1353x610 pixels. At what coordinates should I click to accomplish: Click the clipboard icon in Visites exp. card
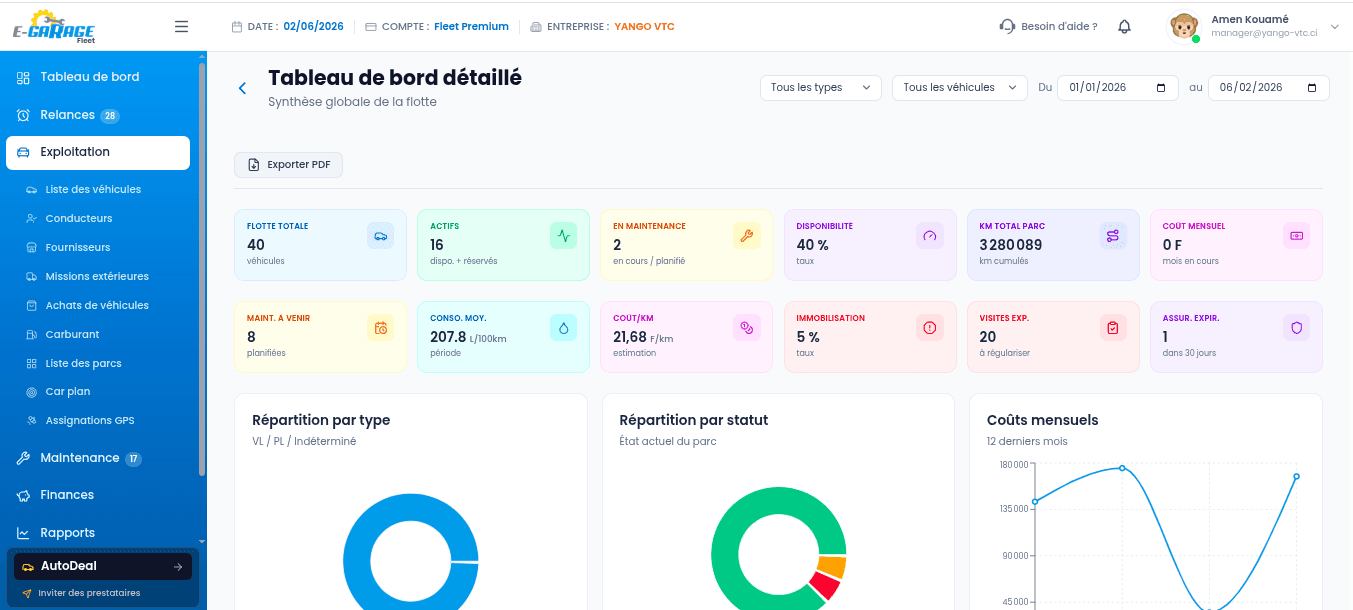[1113, 328]
